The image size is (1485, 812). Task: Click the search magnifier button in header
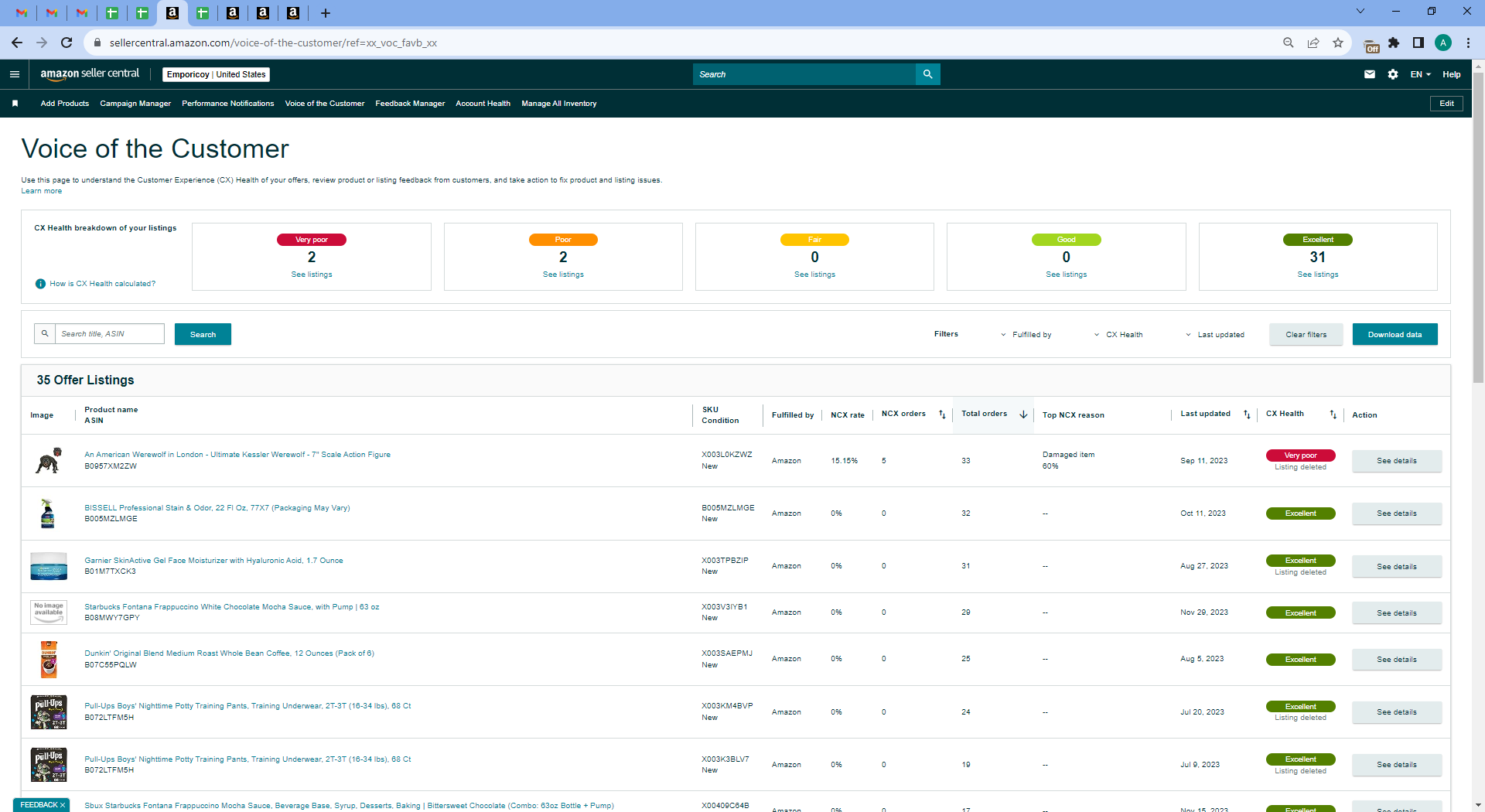pyautogui.click(x=927, y=74)
